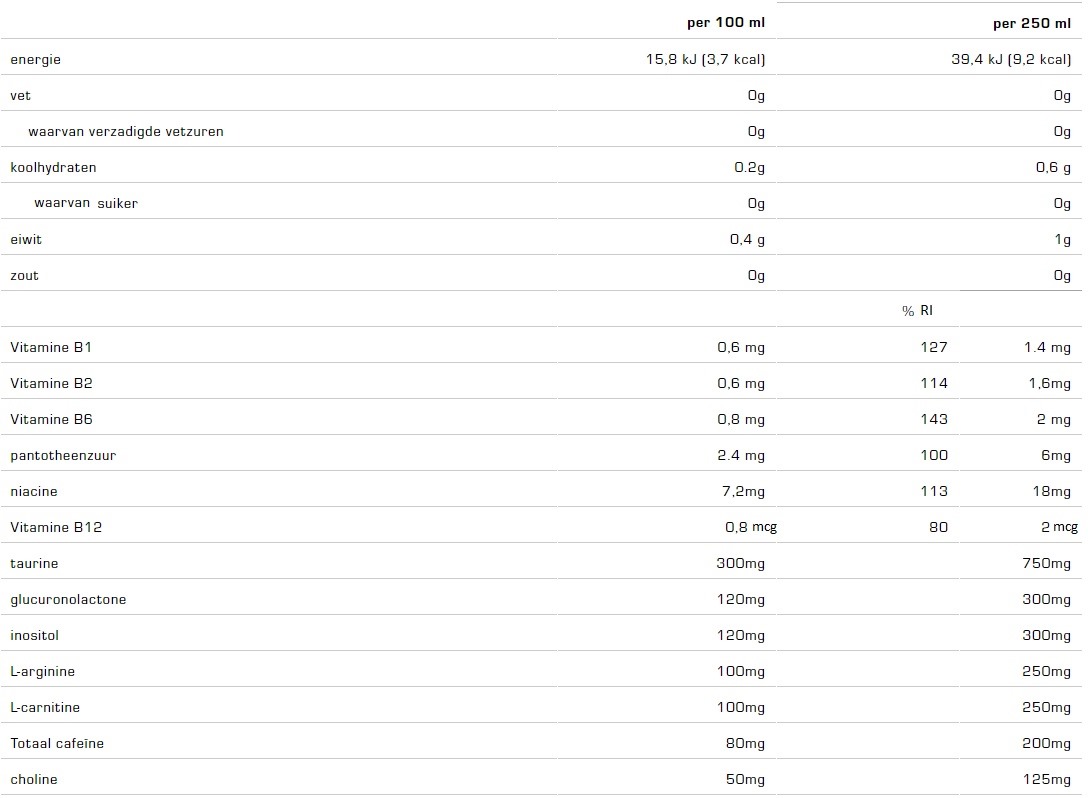
Task: Click the 'waarvan suiker' label
Action: point(86,203)
